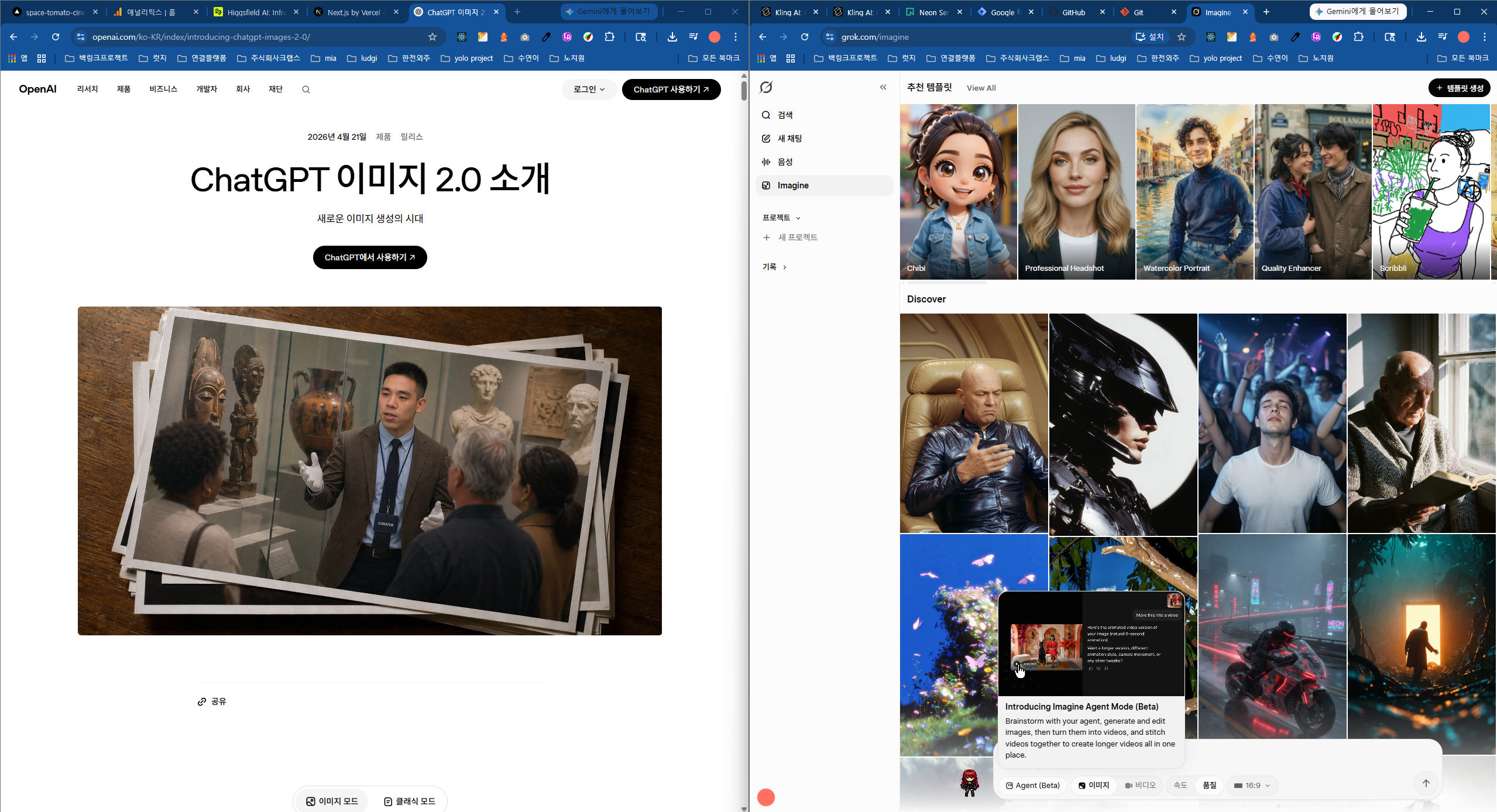This screenshot has width=1497, height=812.
Task: Select the Imagine item in the Grok sidebar
Action: (x=824, y=185)
